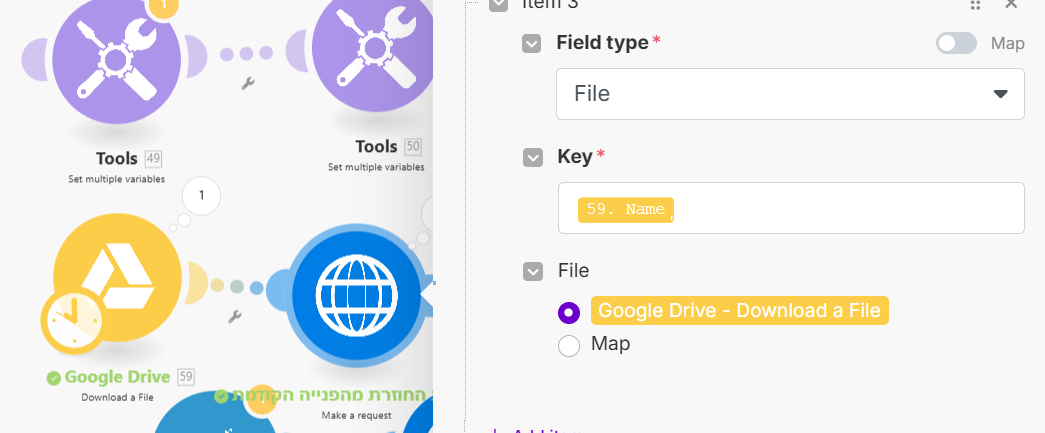The width and height of the screenshot is (1045, 433).
Task: Collapse the Key section chevron
Action: pyautogui.click(x=532, y=157)
